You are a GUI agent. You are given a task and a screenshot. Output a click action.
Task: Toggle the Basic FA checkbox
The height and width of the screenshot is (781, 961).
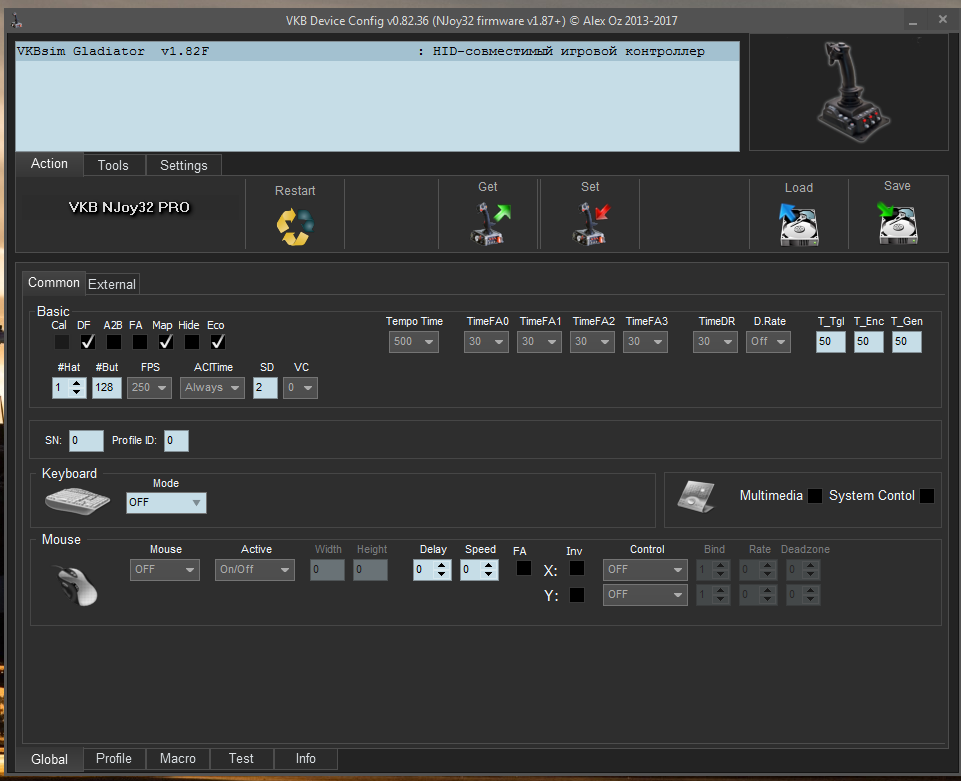click(140, 342)
